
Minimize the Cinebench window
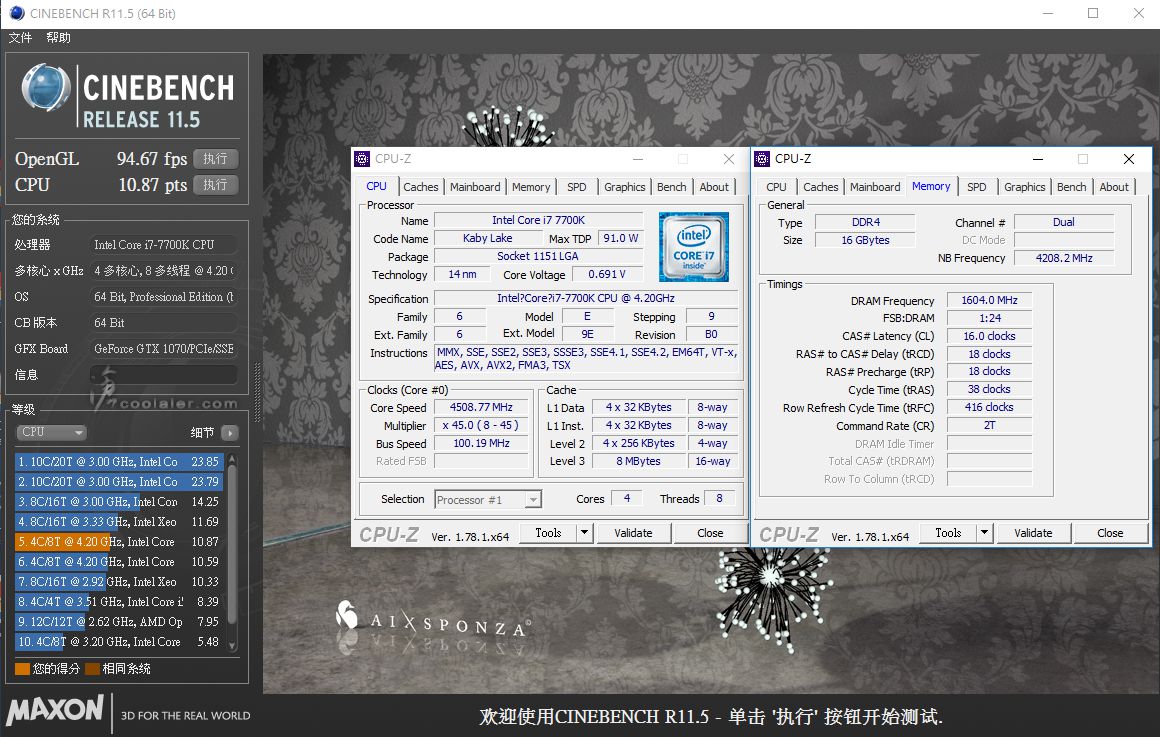tap(1048, 13)
